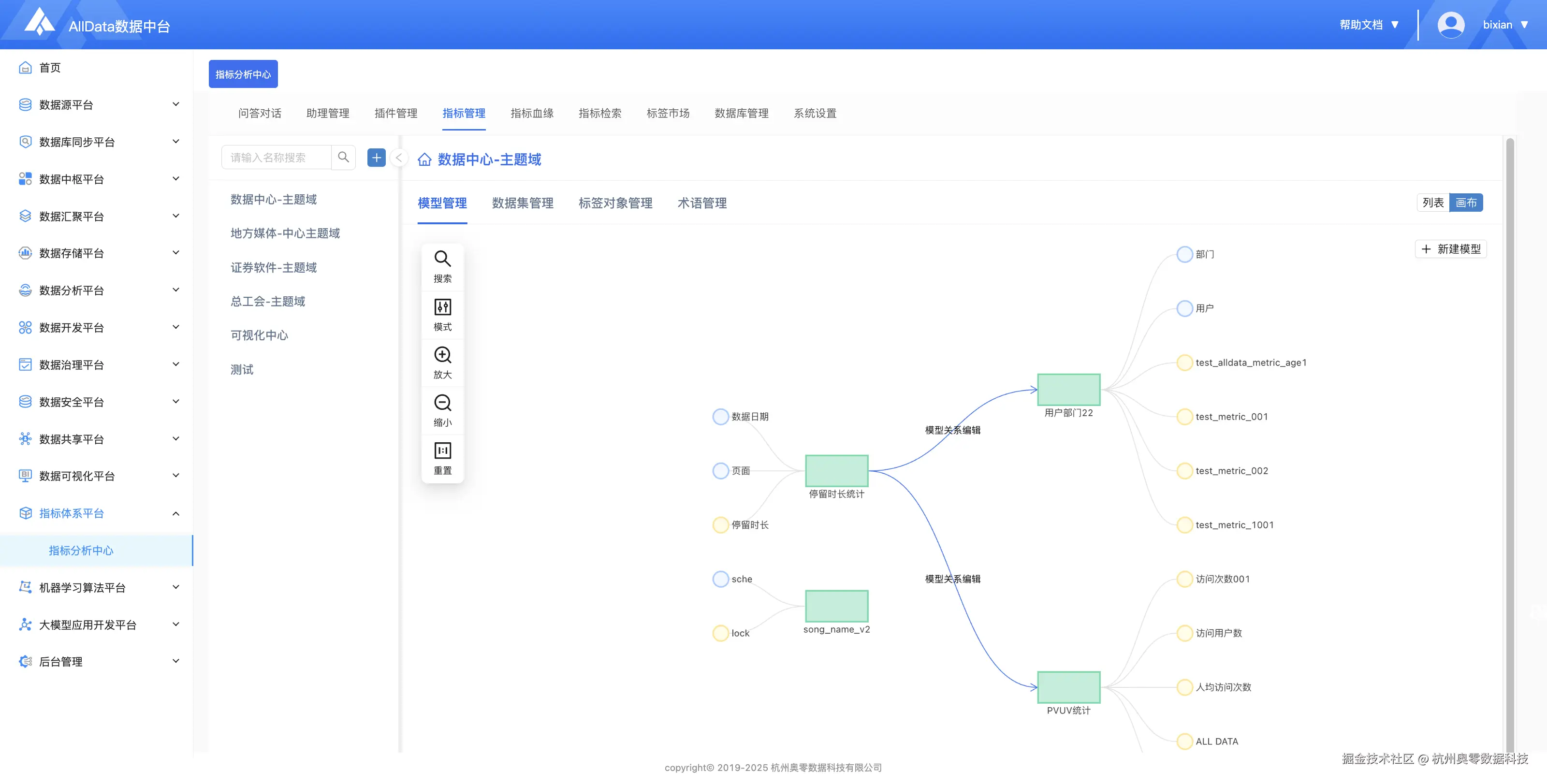Image resolution: width=1547 pixels, height=784 pixels.
Task: Click the zoom in (放大) icon
Action: point(443,355)
